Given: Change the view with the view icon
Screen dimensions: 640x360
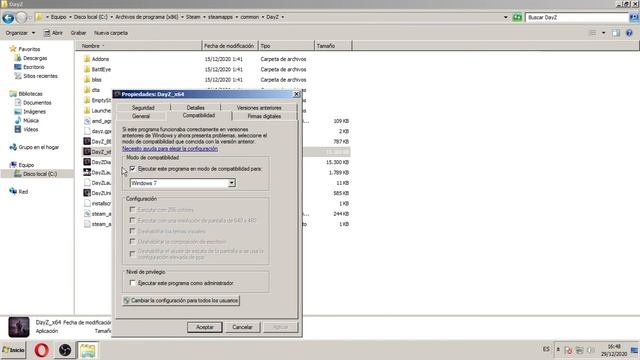Looking at the screenshot, I should click(593, 33).
